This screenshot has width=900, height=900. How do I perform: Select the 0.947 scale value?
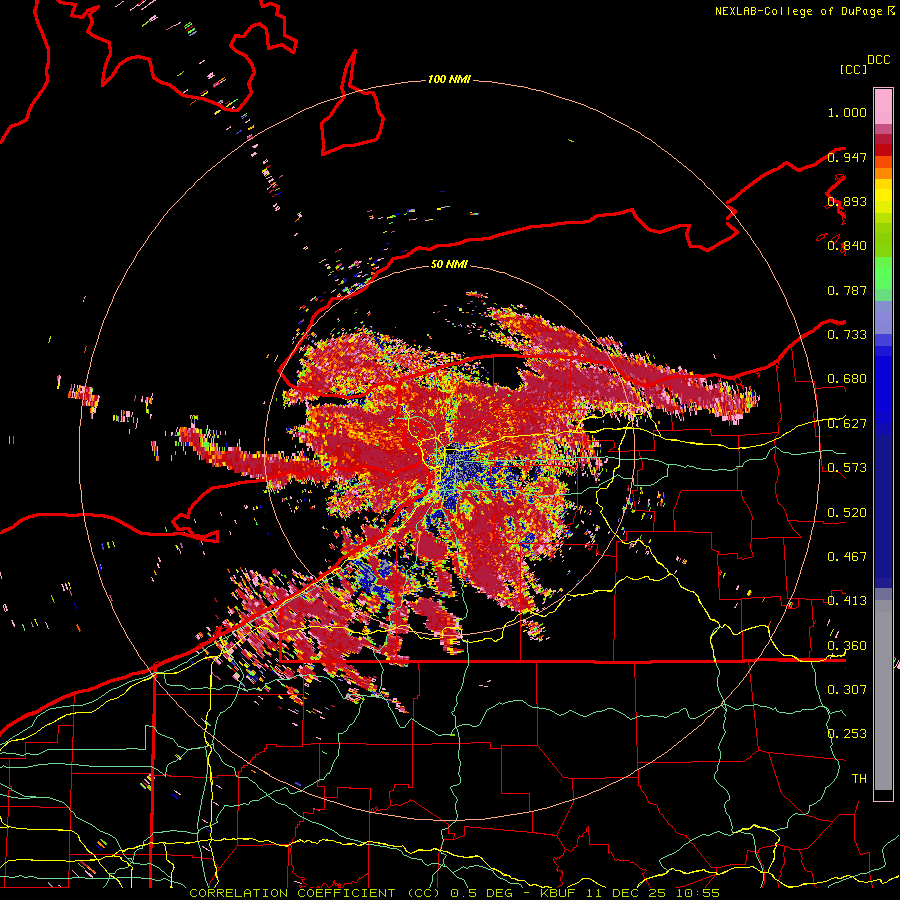coord(847,157)
